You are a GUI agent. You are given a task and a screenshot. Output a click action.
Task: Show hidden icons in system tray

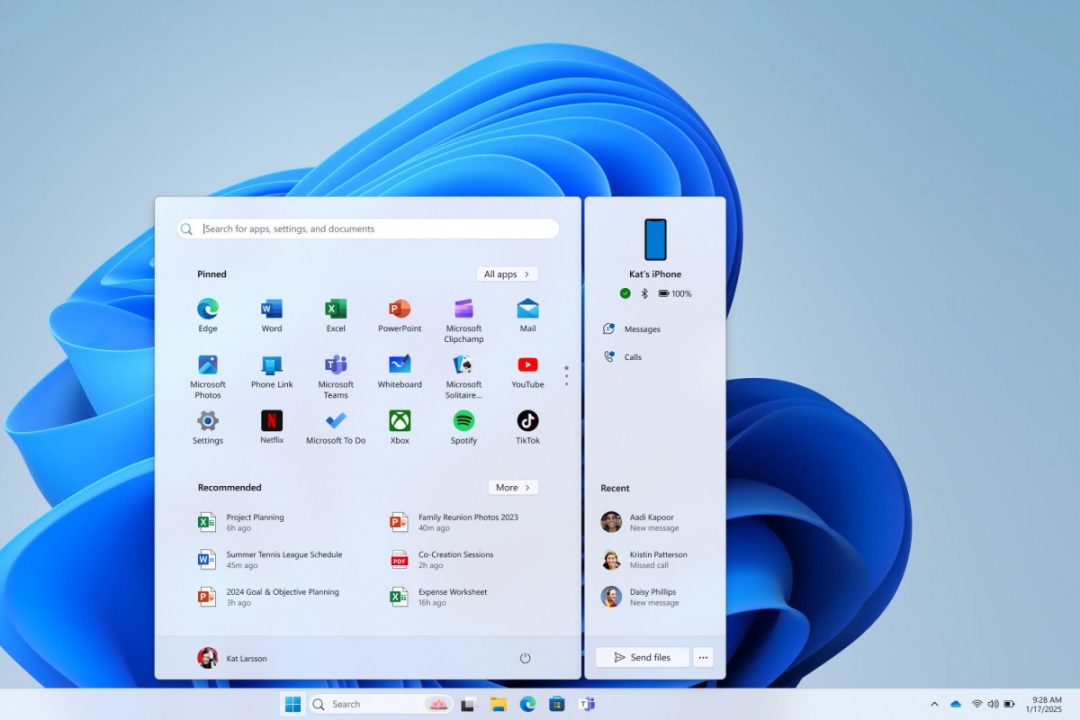pyautogui.click(x=934, y=704)
